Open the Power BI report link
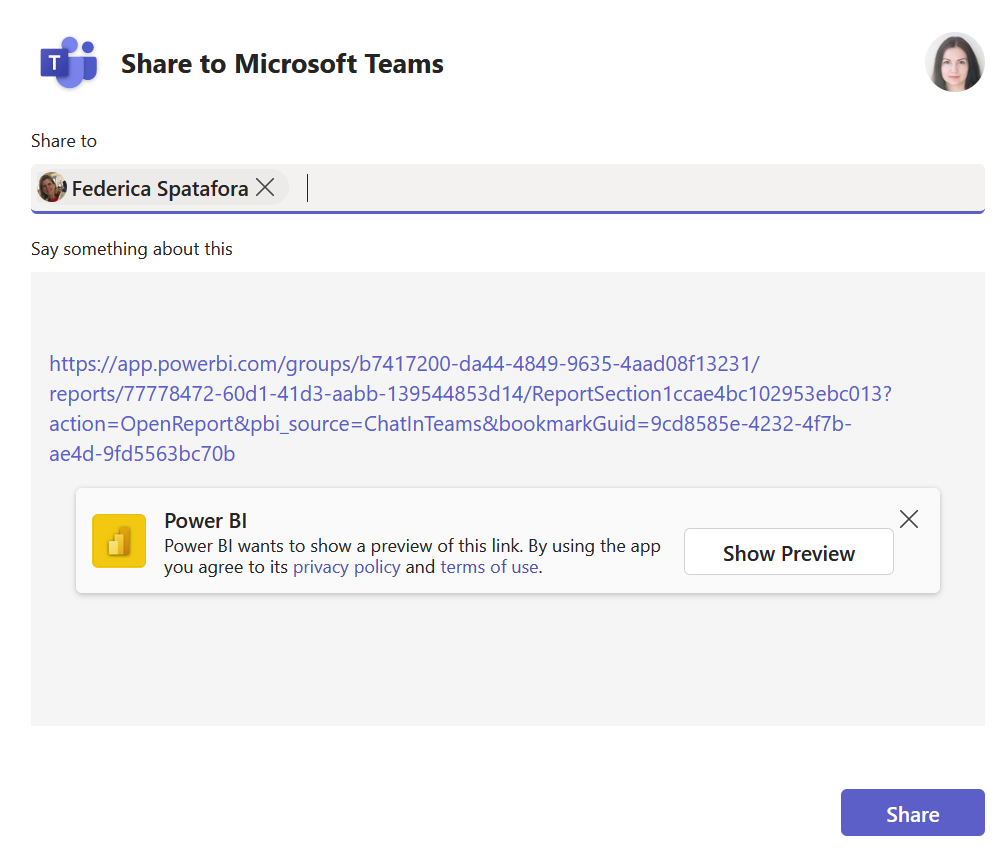Screen dimensions: 1007x859 coord(470,408)
